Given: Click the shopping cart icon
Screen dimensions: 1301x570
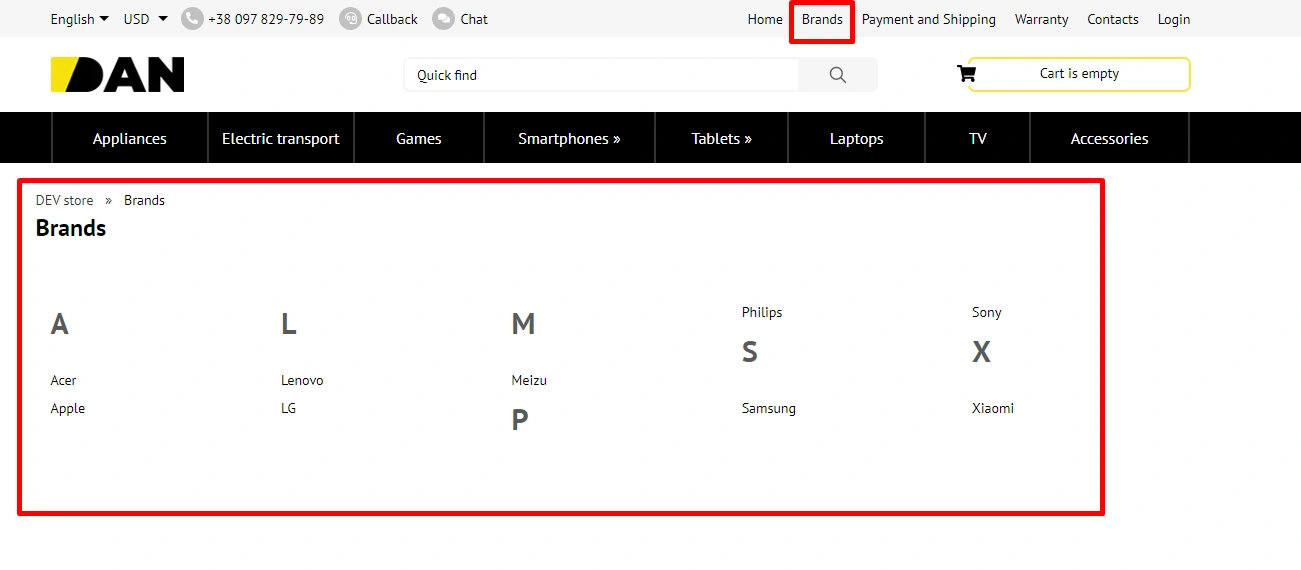Looking at the screenshot, I should 966,73.
